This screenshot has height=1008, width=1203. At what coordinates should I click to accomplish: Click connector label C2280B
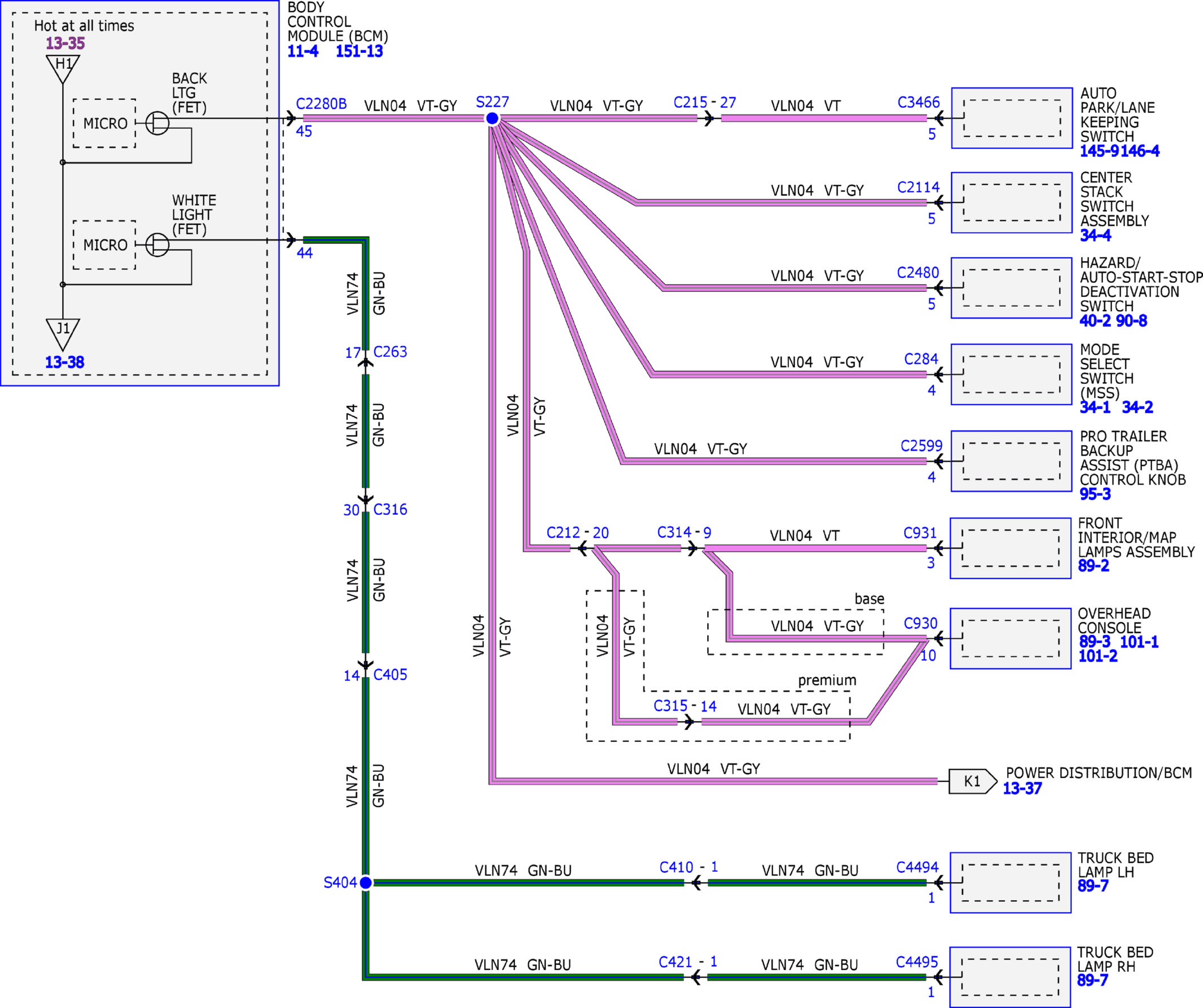[x=321, y=104]
